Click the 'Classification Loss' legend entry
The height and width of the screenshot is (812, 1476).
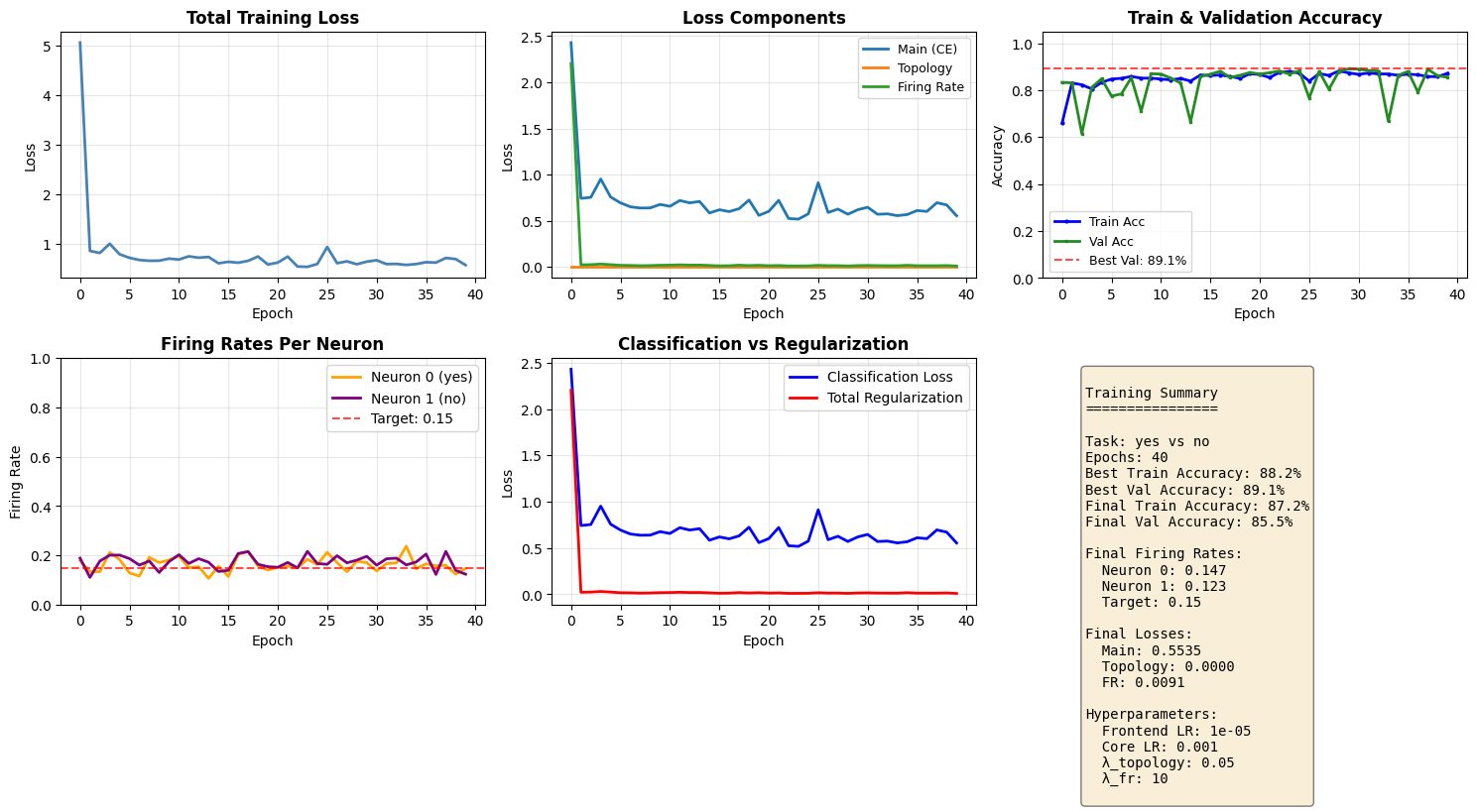click(x=889, y=377)
